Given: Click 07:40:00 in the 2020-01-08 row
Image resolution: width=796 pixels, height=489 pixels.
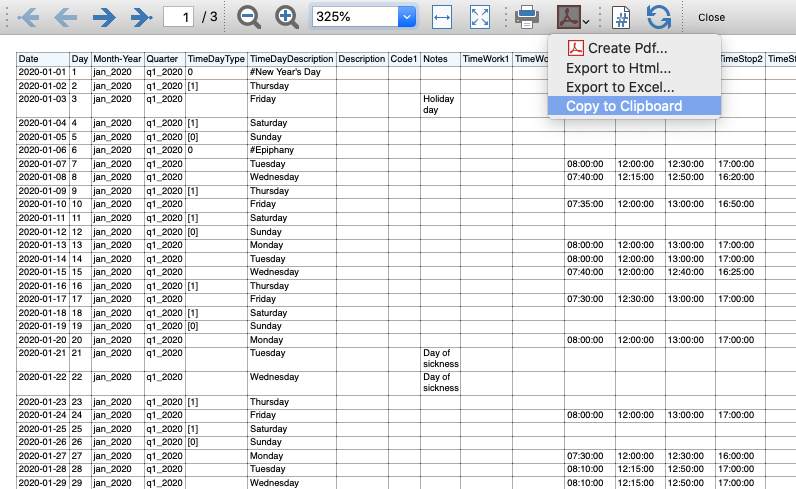Looking at the screenshot, I should coord(585,177).
